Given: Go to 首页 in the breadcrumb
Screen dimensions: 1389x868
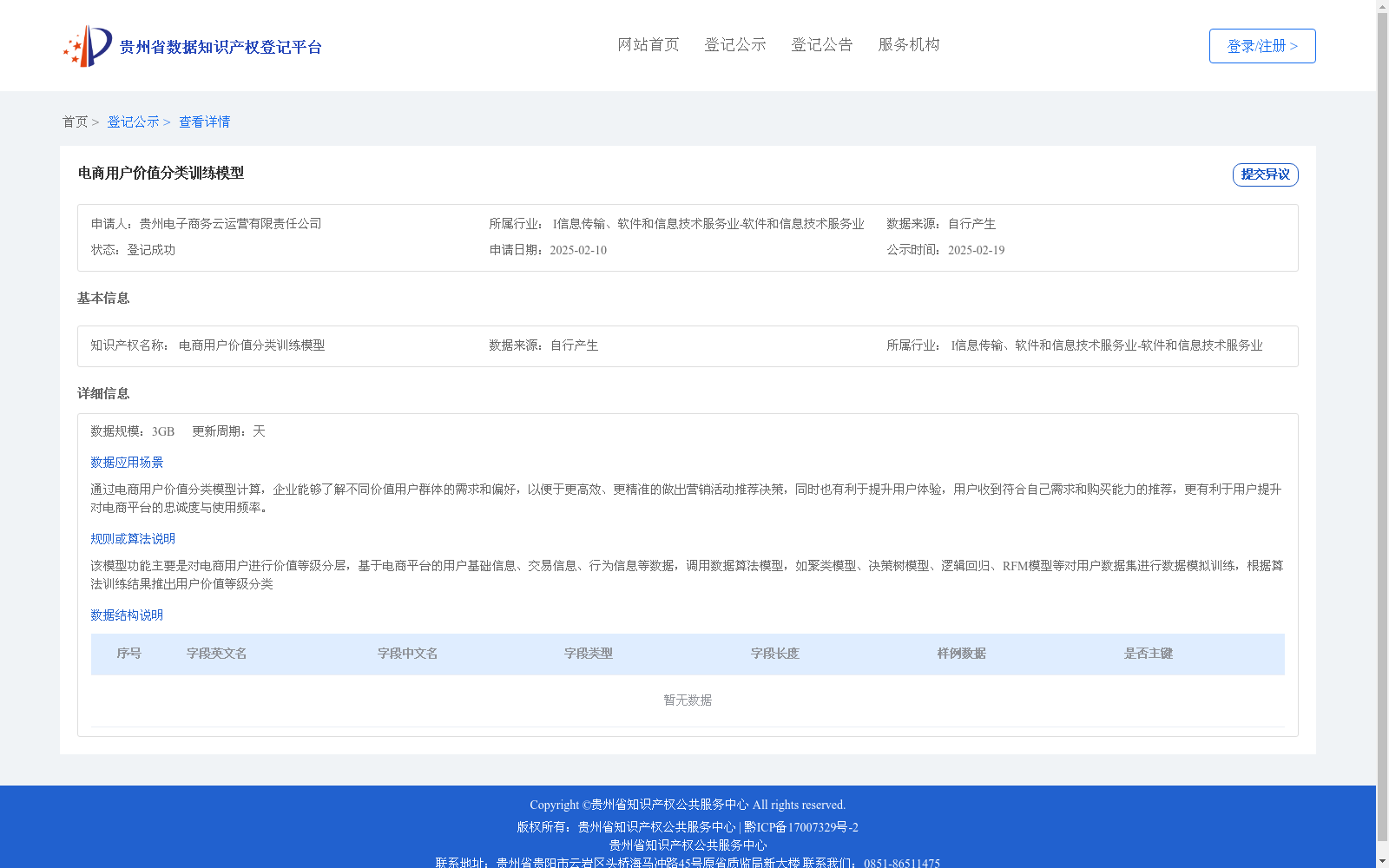Looking at the screenshot, I should [75, 122].
